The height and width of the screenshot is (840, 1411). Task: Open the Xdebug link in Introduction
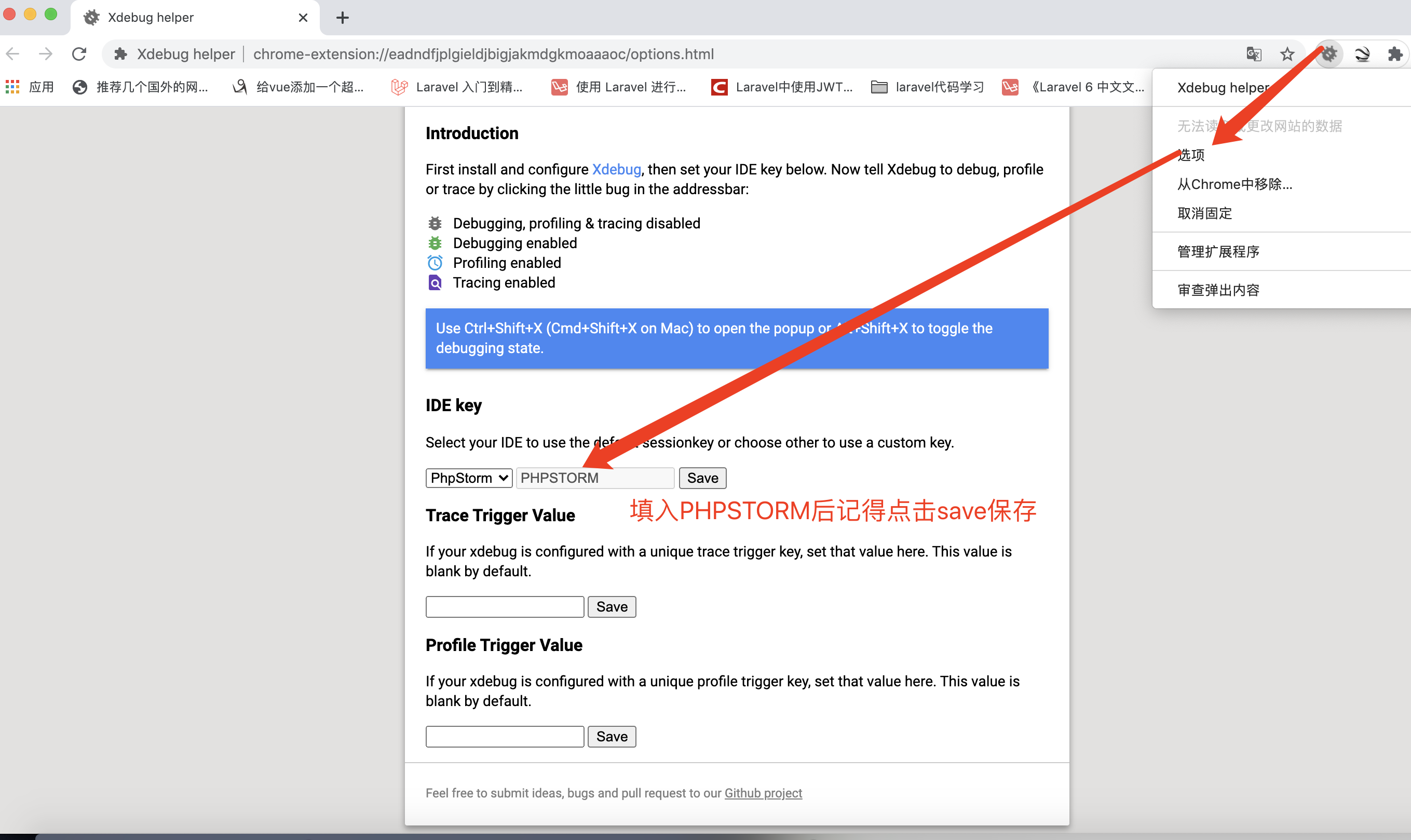coord(616,169)
